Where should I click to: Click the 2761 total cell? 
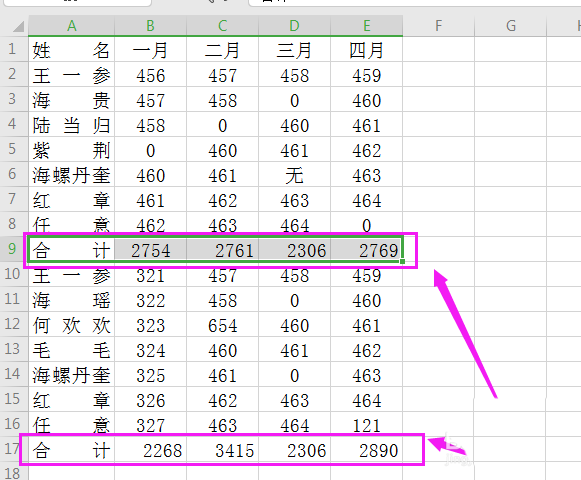pyautogui.click(x=222, y=249)
